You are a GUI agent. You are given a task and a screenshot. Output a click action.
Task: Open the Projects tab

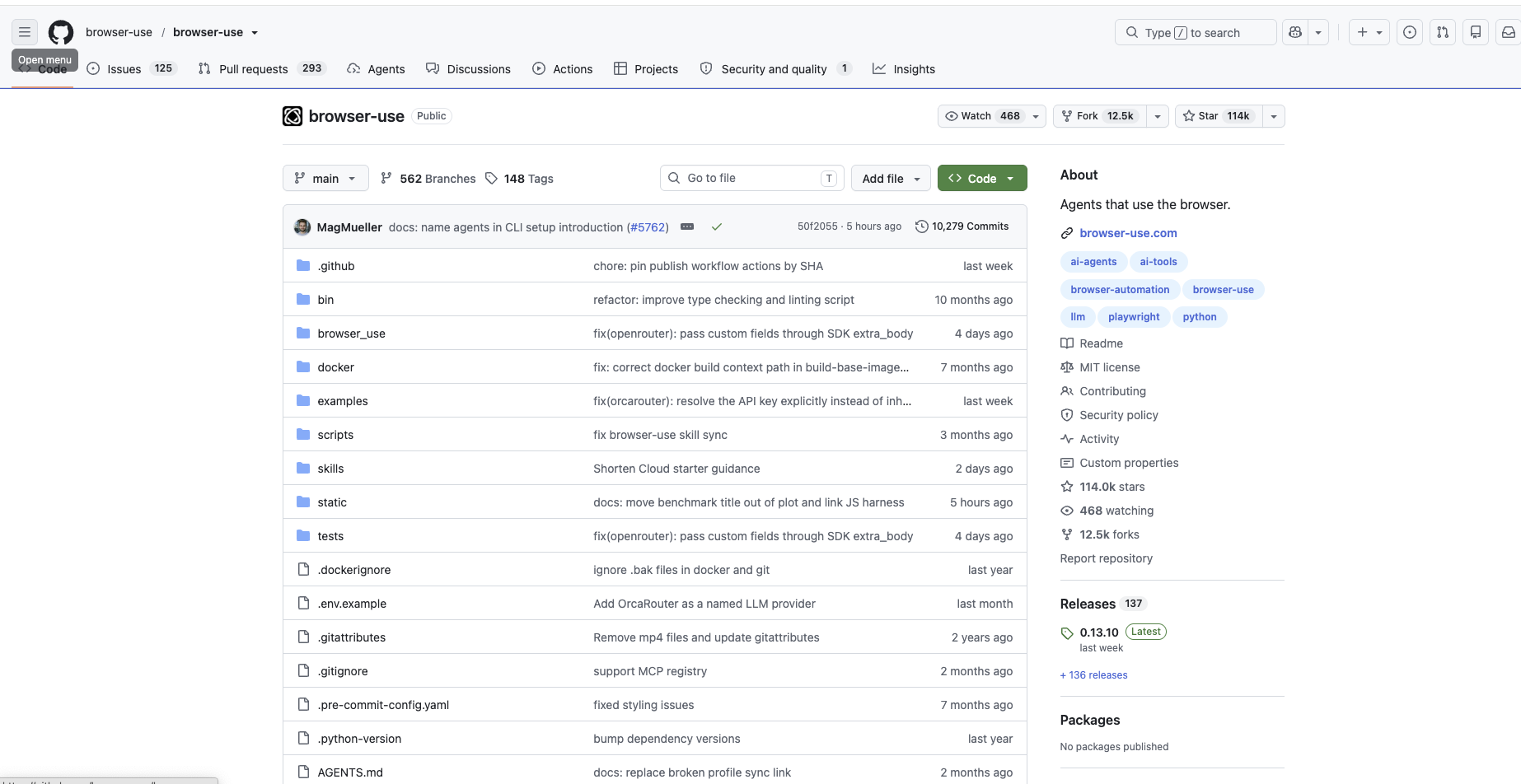[646, 69]
